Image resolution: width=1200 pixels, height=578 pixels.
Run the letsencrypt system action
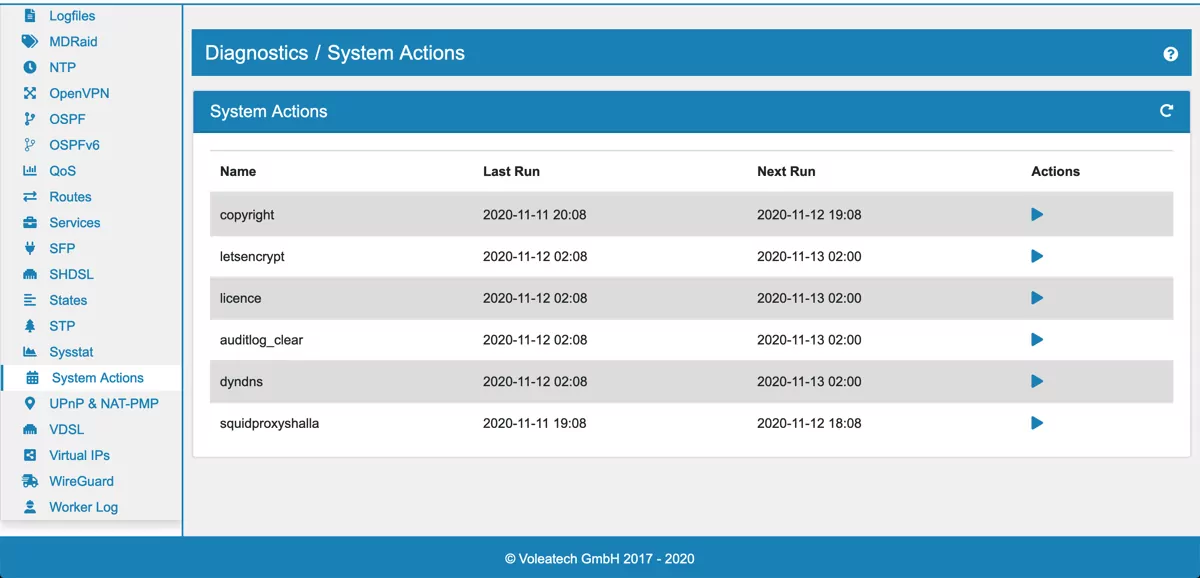click(x=1037, y=256)
